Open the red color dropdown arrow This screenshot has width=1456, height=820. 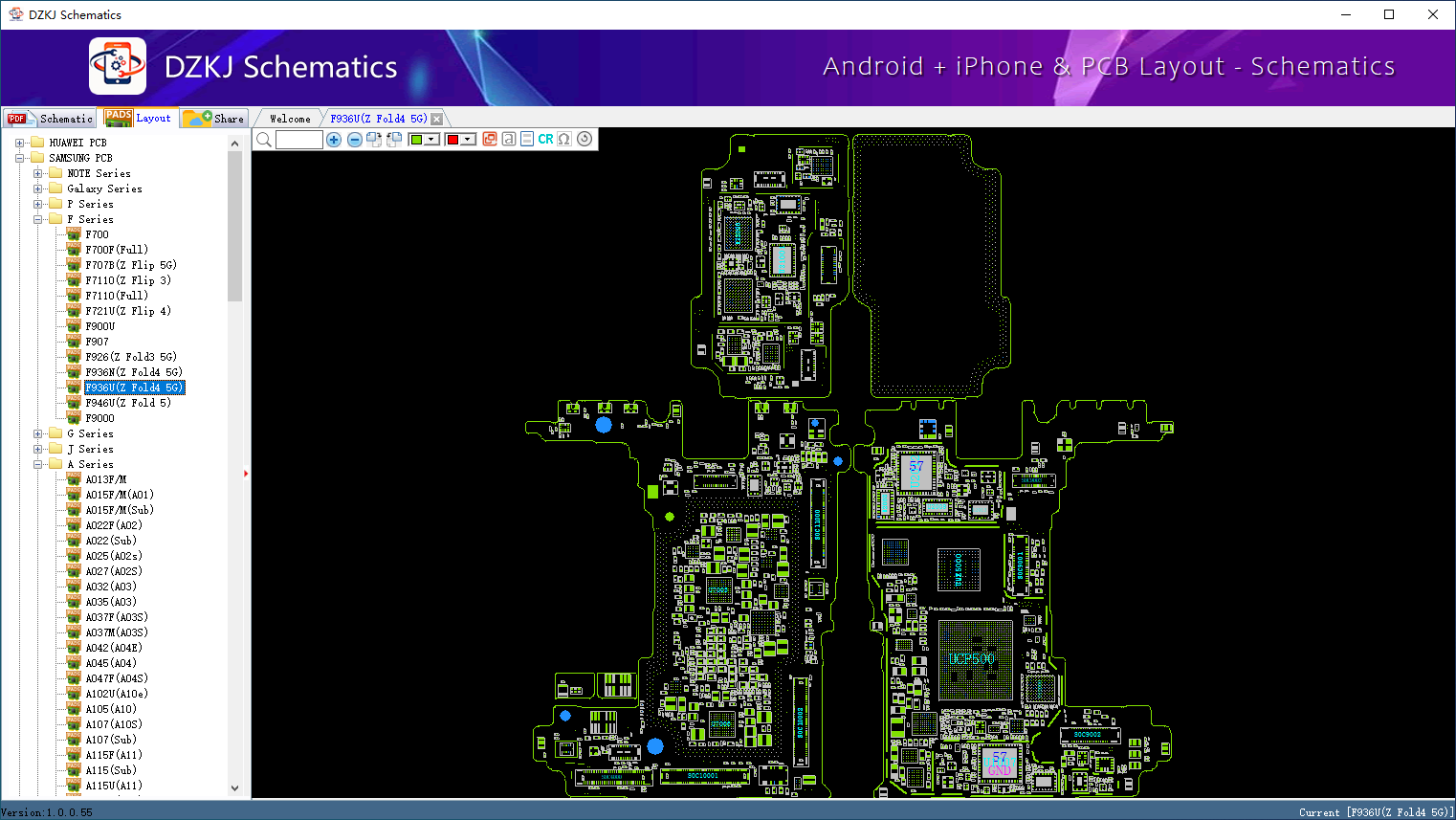click(x=468, y=140)
